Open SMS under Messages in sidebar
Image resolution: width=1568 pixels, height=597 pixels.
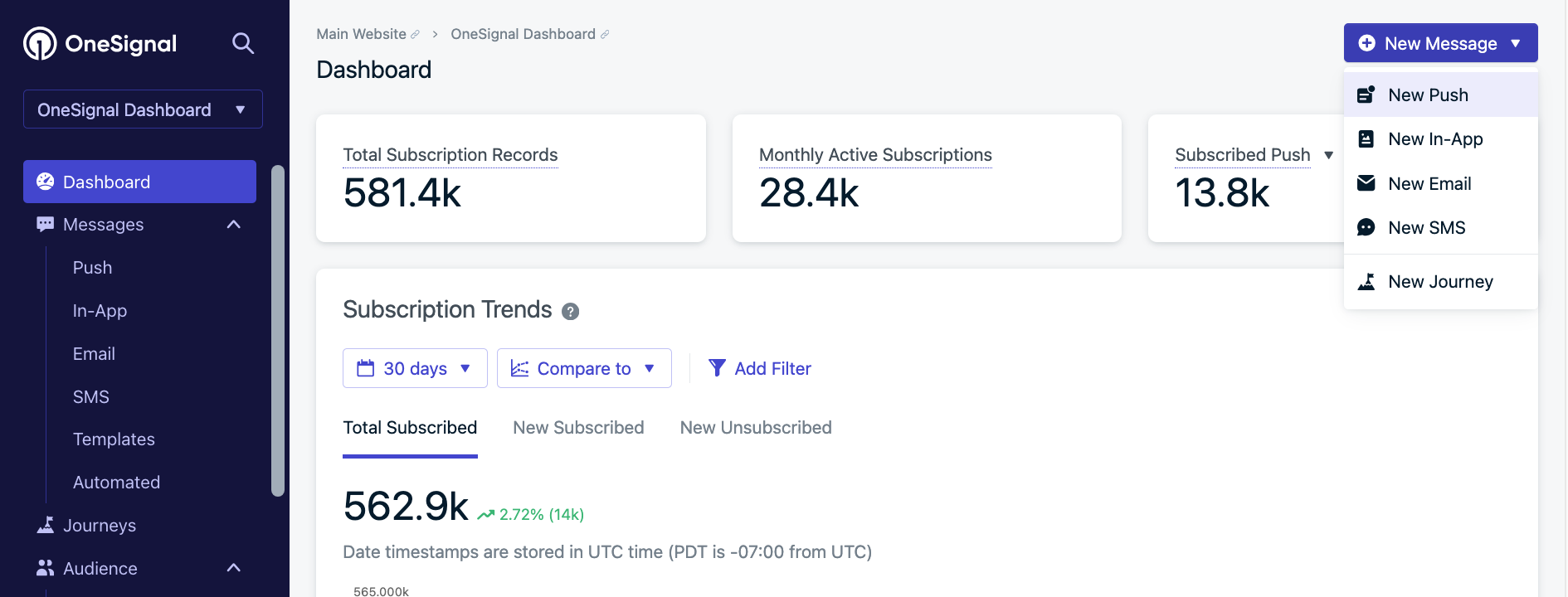point(90,397)
